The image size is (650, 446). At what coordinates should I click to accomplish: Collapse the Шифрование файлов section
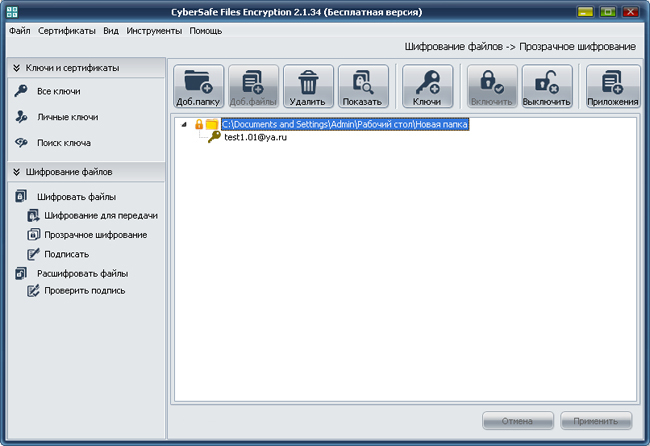17,172
